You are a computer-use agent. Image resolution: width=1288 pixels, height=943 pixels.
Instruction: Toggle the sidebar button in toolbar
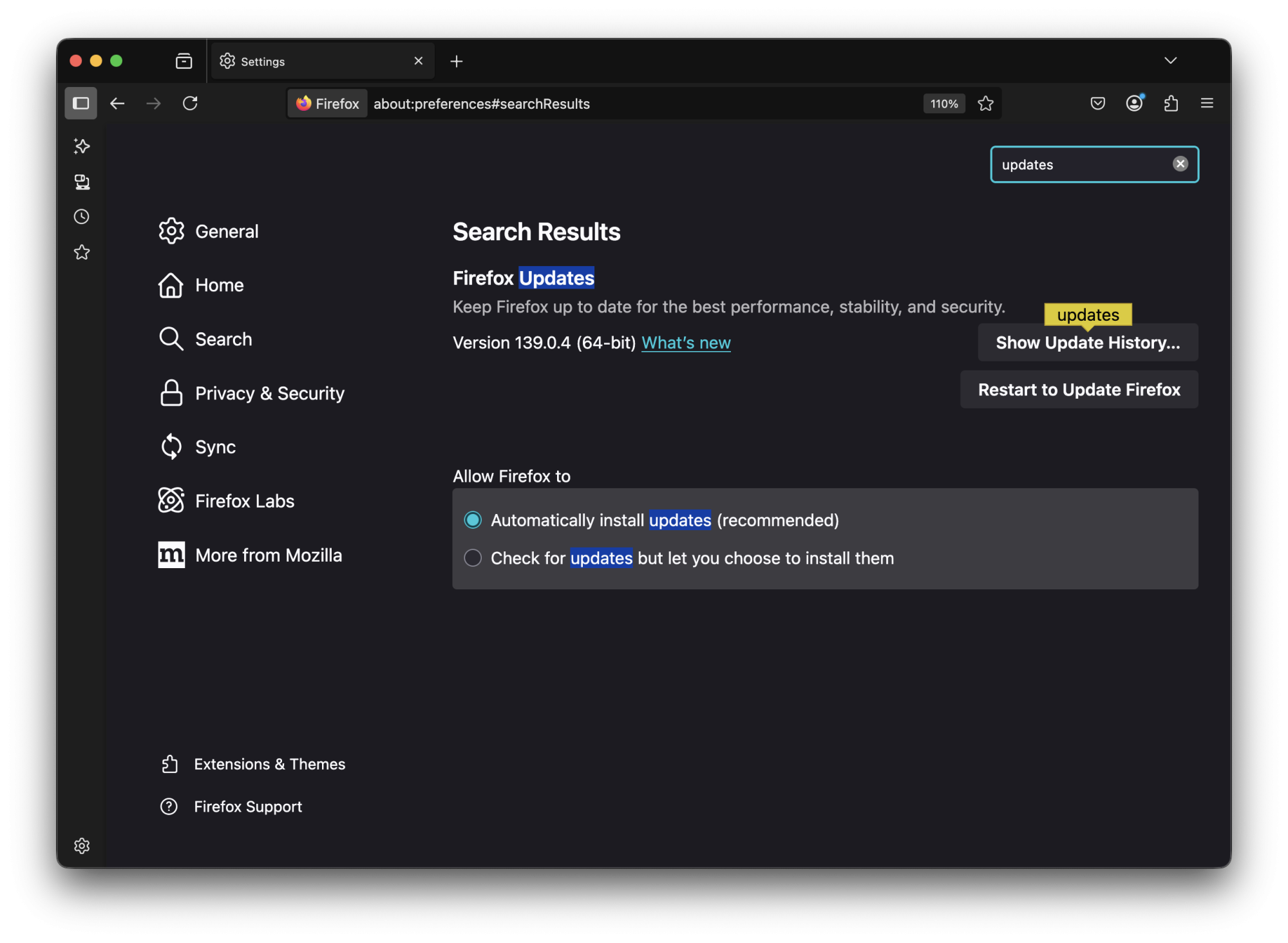(x=81, y=103)
